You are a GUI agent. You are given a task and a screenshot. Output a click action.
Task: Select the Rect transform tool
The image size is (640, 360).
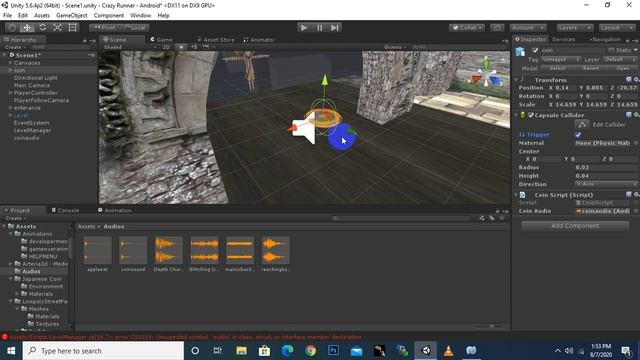pos(73,27)
